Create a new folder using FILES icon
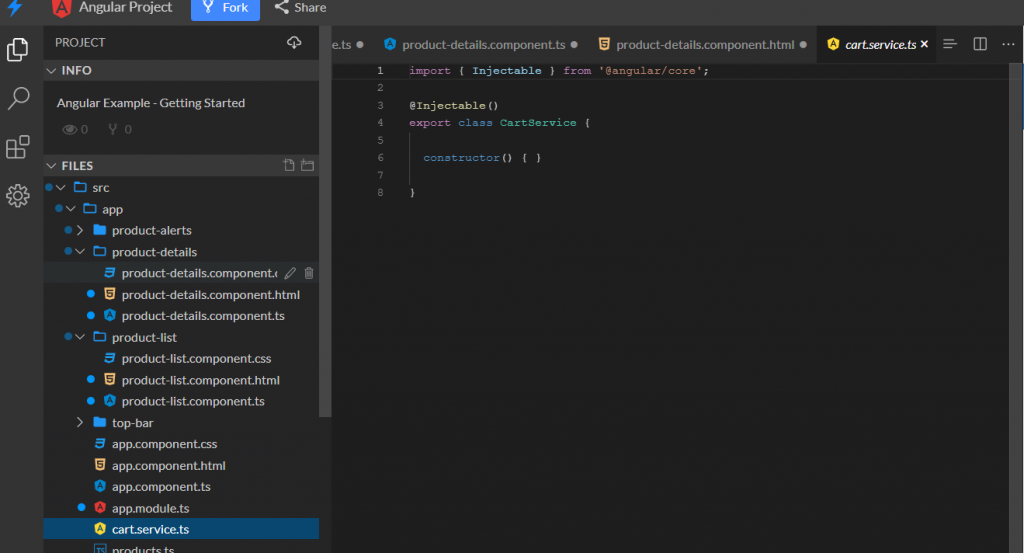1024x553 pixels. tap(308, 165)
